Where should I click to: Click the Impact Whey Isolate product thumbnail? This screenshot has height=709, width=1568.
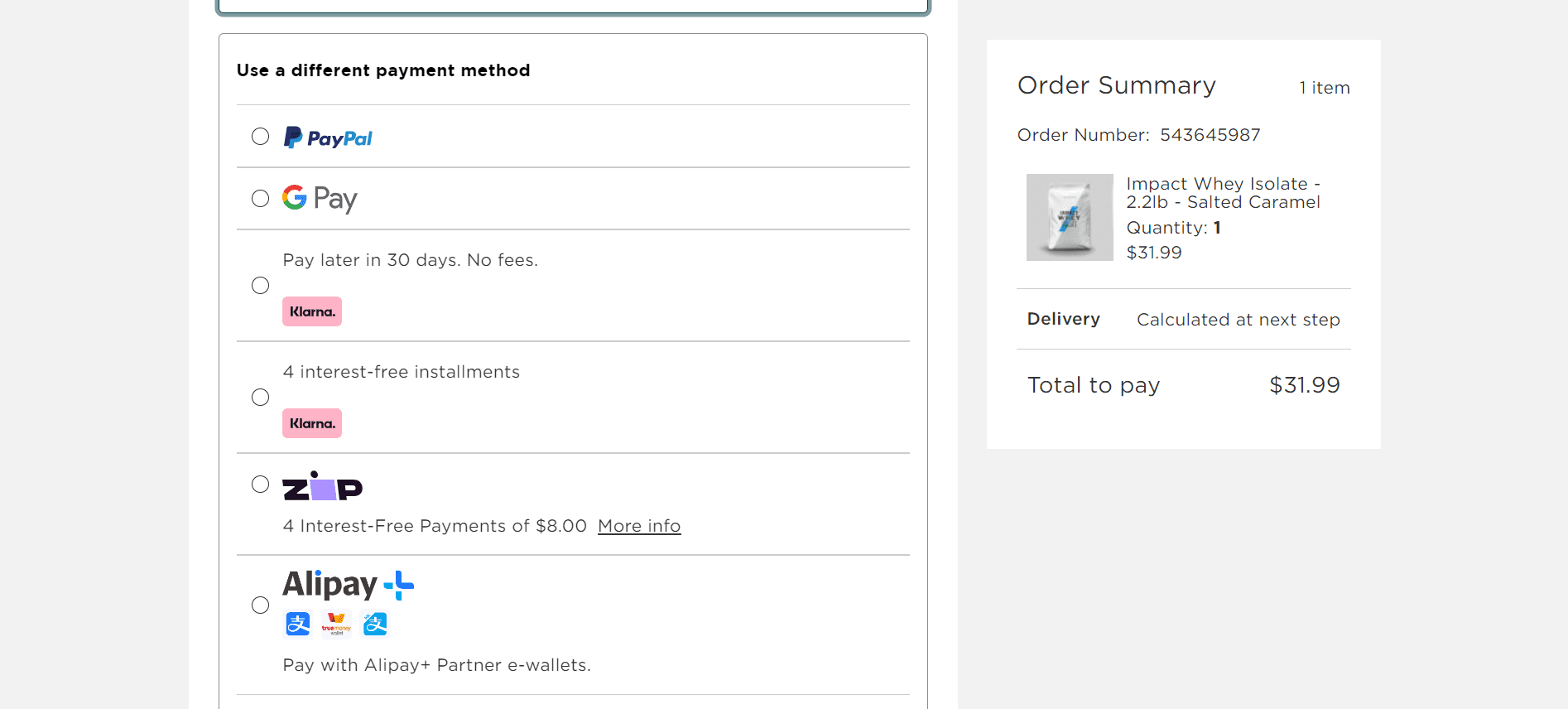1070,217
